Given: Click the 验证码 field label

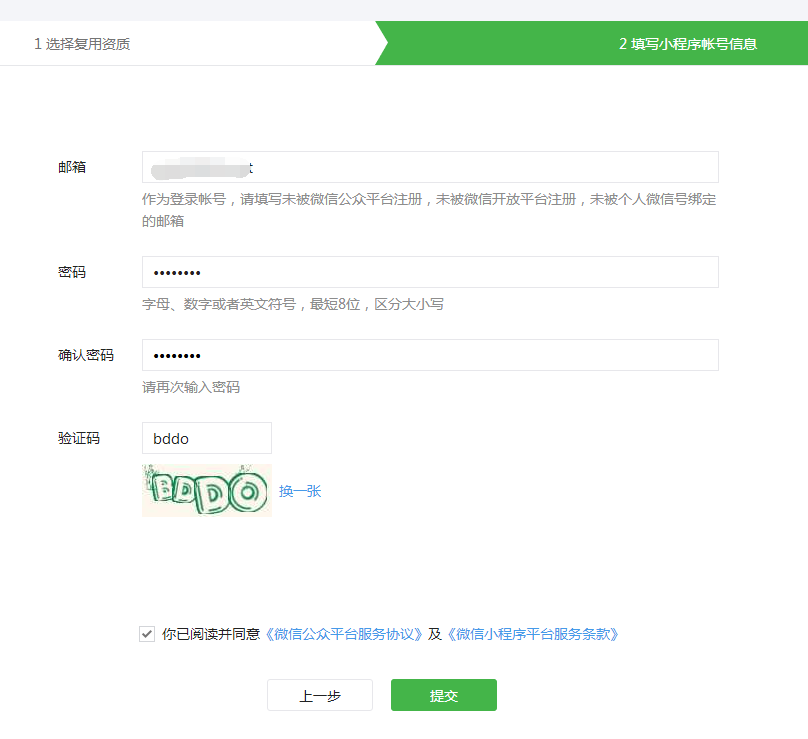Looking at the screenshot, I should pos(79,438).
